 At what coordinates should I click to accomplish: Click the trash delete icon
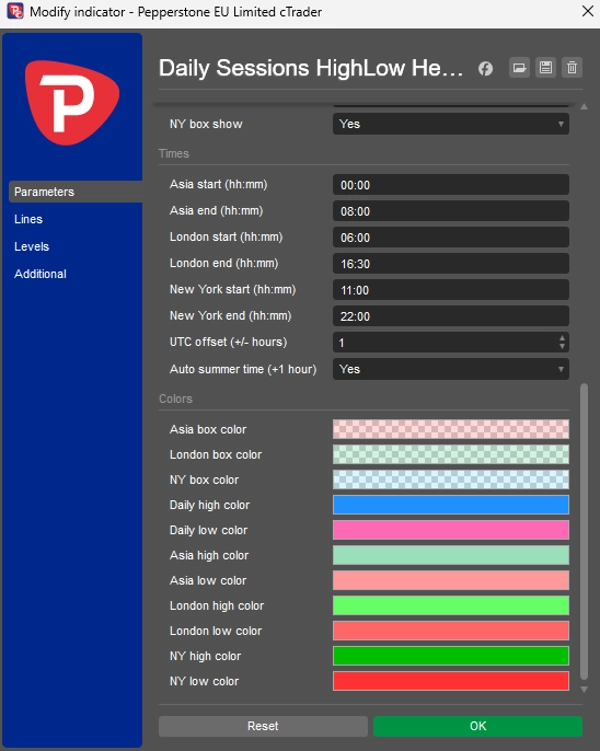coord(571,68)
